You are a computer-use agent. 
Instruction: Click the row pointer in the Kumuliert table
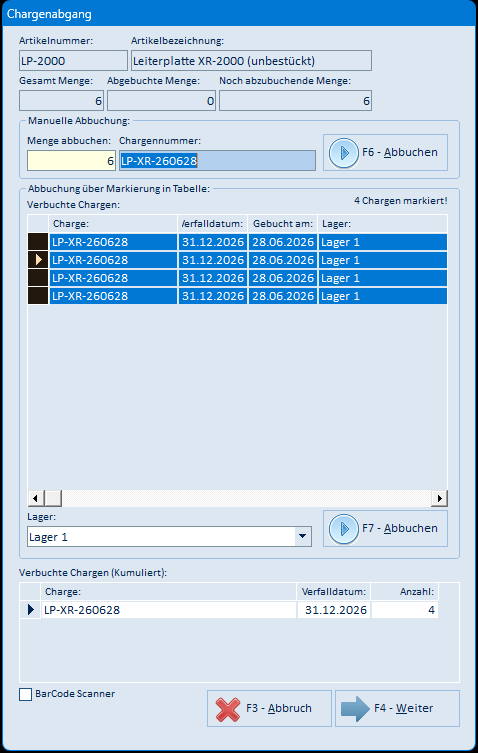[31, 610]
